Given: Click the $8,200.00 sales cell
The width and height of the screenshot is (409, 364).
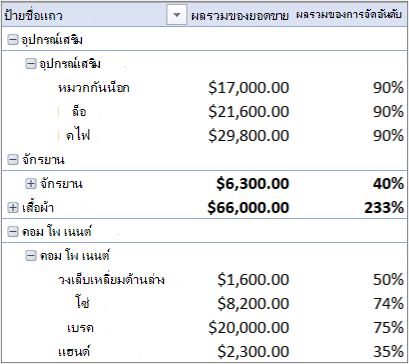Looking at the screenshot, I should pyautogui.click(x=253, y=304).
